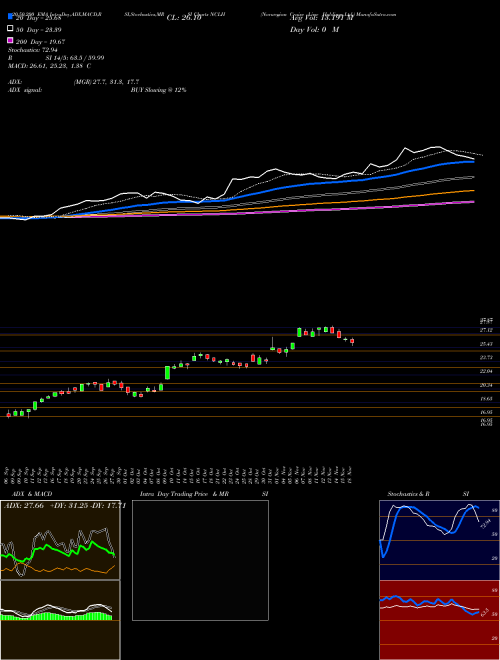Click the '(MGR) 27.7, 31.3, 17.7' ADX values

click(x=106, y=82)
